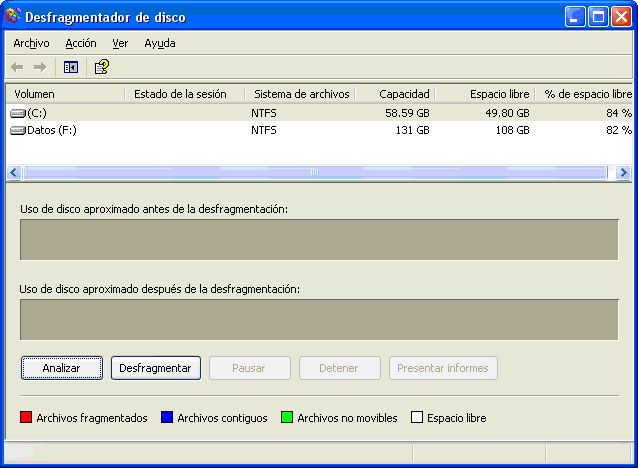The width and height of the screenshot is (638, 468).
Task: Click the Desfragmentar button
Action: pos(155,368)
